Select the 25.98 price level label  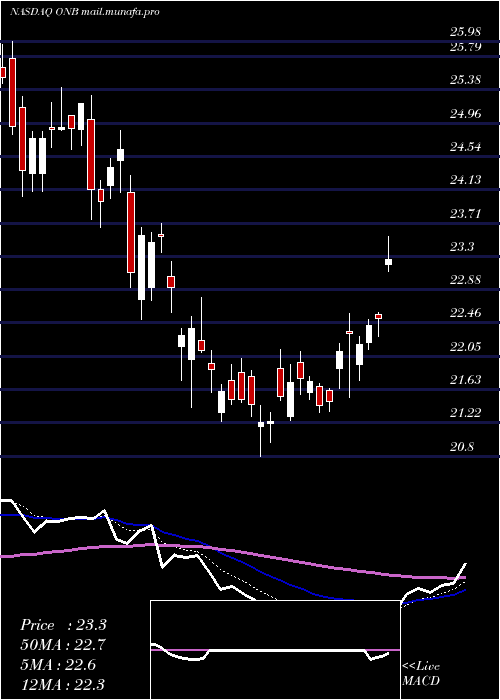(x=466, y=32)
